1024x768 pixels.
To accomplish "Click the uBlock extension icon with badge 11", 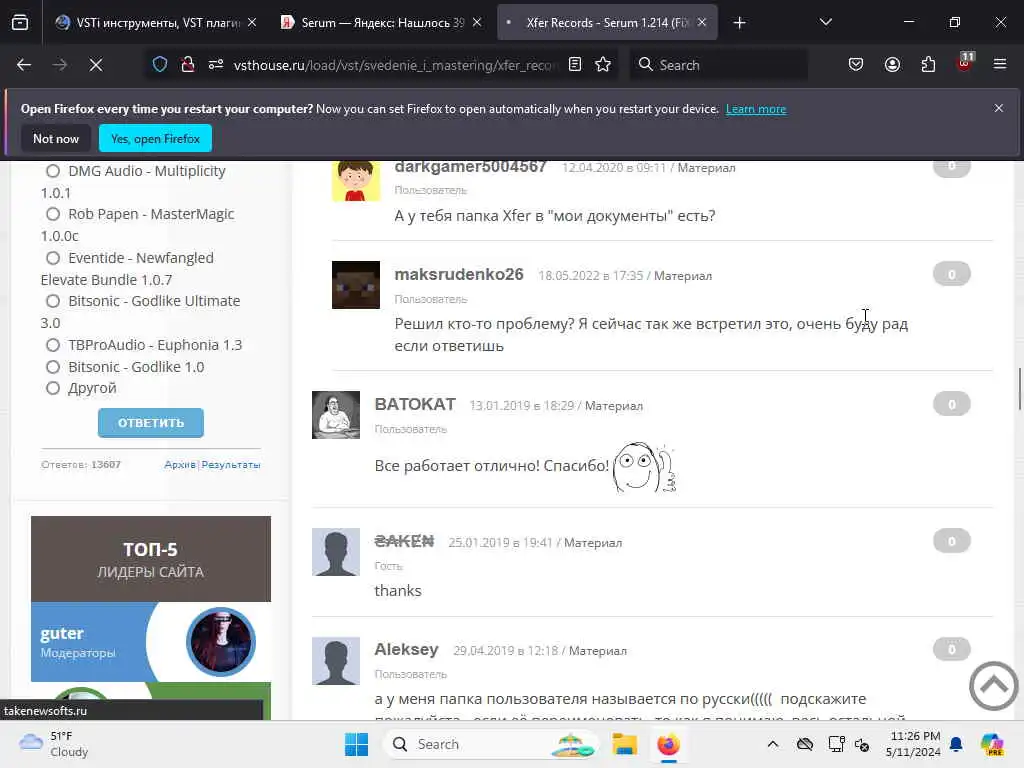I will 965,63.
